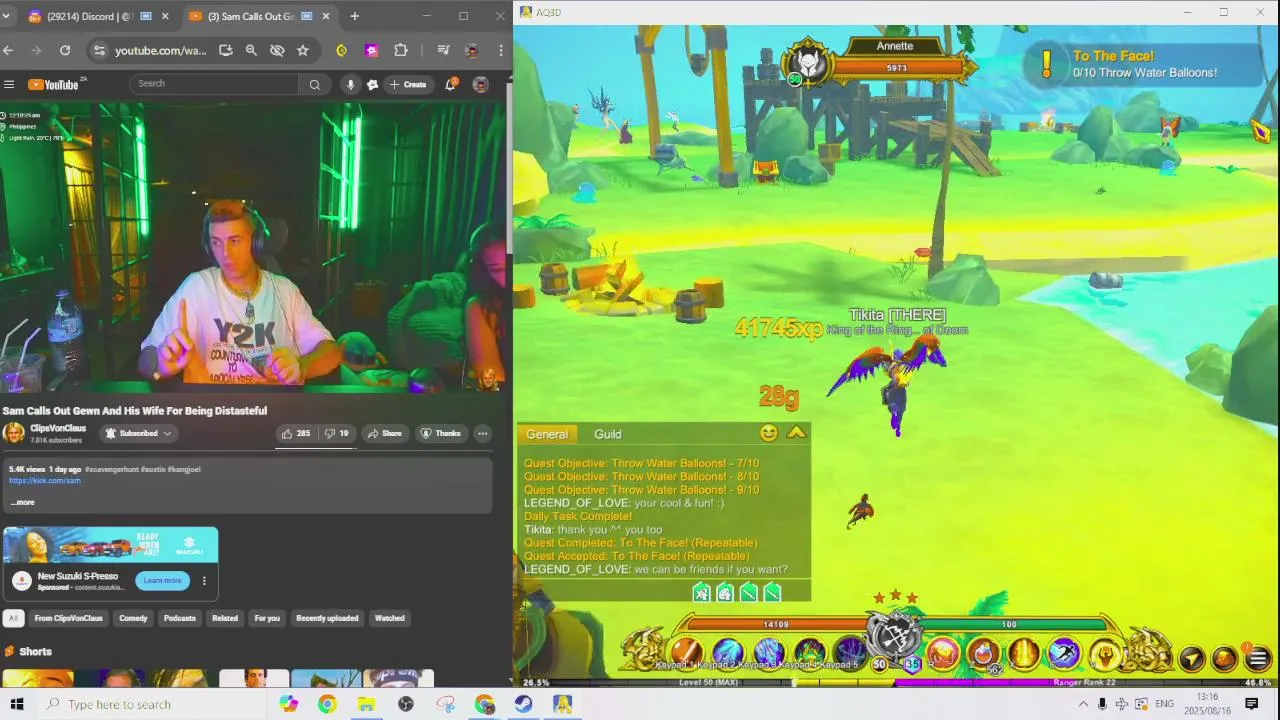Click the quest tracker exclamation mark icon
The width and height of the screenshot is (1280, 720).
point(1047,64)
